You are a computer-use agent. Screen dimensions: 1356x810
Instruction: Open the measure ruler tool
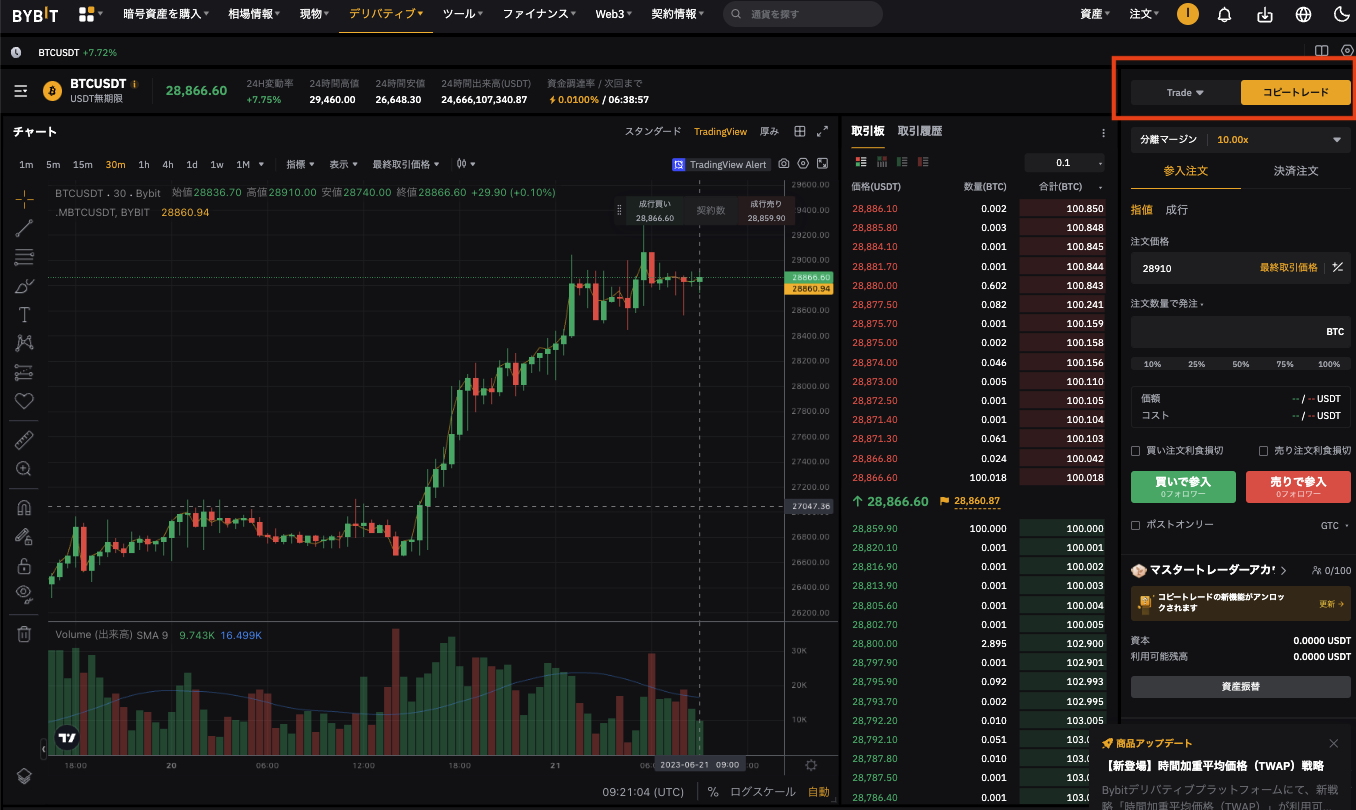pyautogui.click(x=25, y=438)
